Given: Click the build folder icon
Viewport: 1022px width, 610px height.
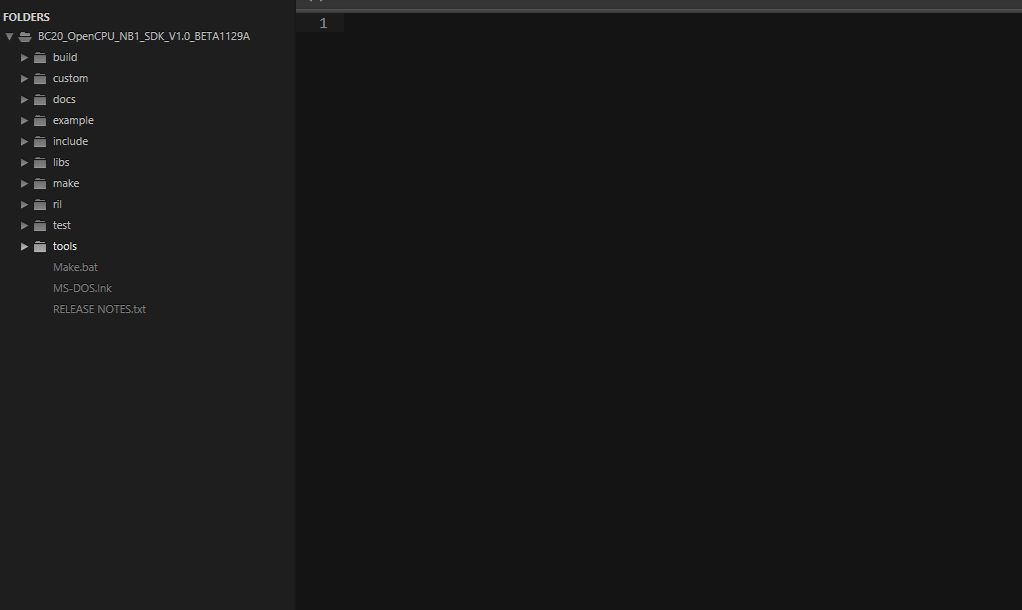Looking at the screenshot, I should click(40, 57).
